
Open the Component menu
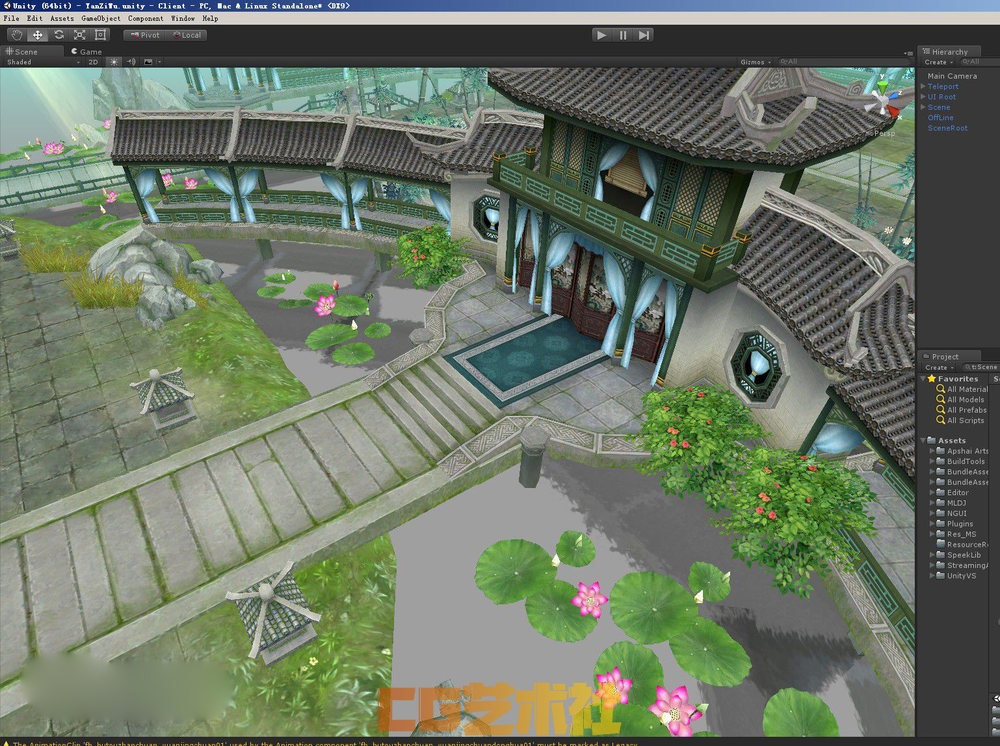point(145,18)
